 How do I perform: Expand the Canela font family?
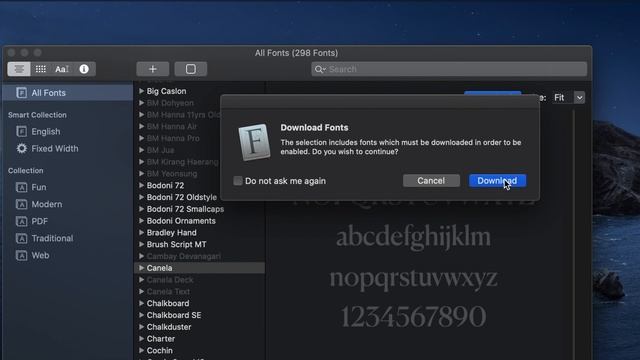tap(141, 268)
